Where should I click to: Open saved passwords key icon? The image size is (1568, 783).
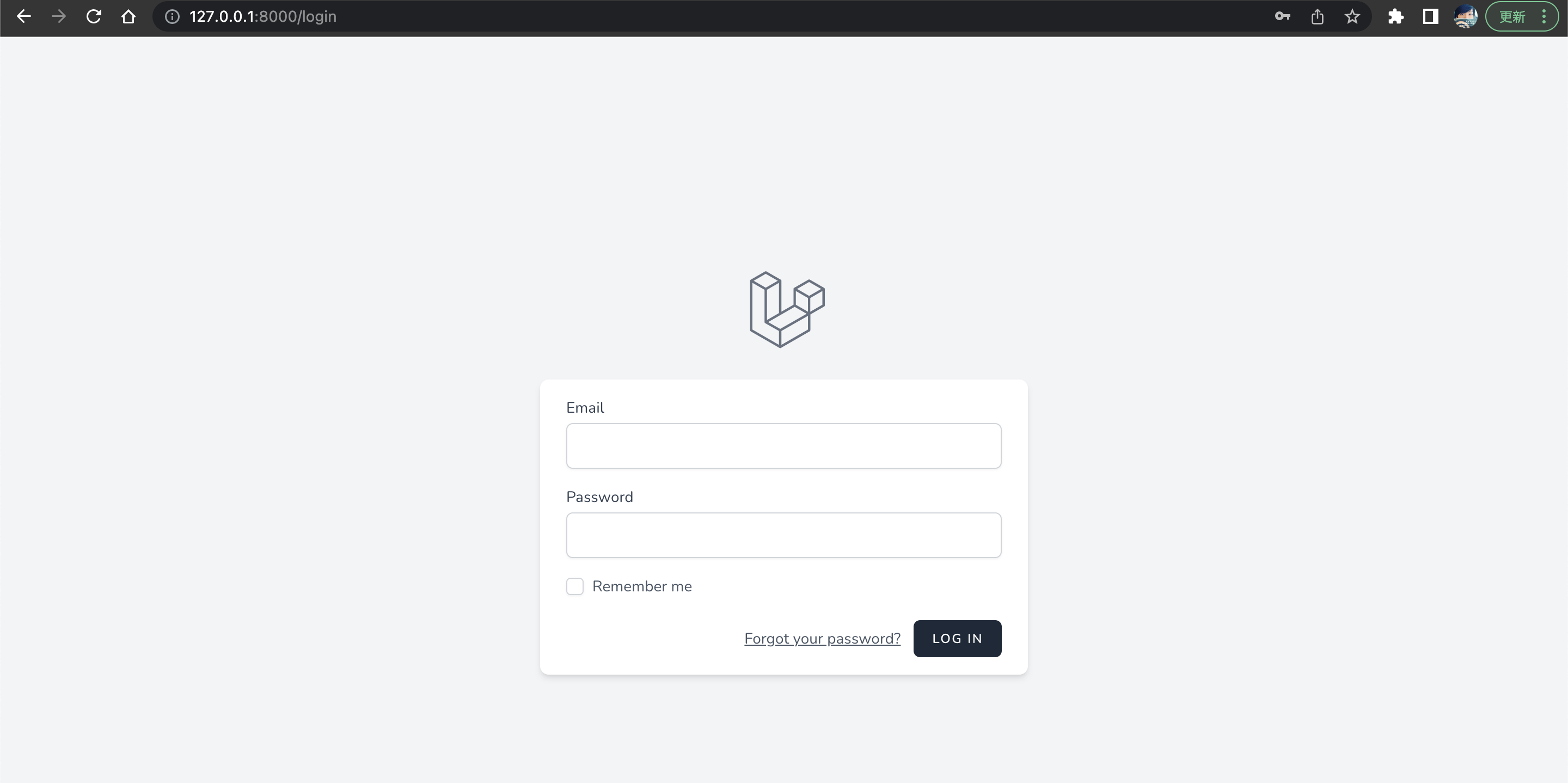point(1283,16)
